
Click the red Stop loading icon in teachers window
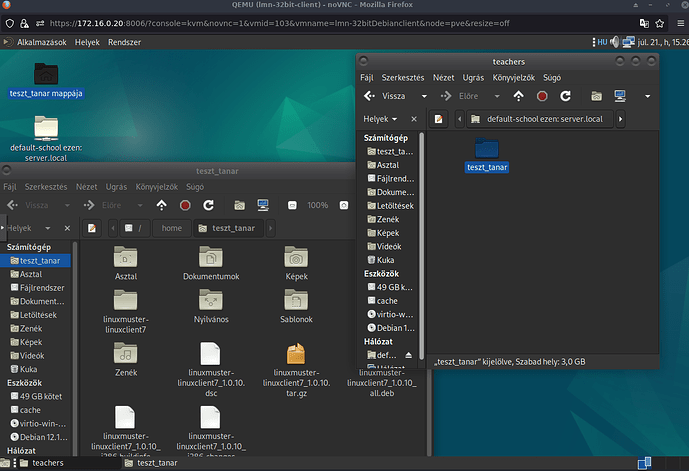(542, 96)
